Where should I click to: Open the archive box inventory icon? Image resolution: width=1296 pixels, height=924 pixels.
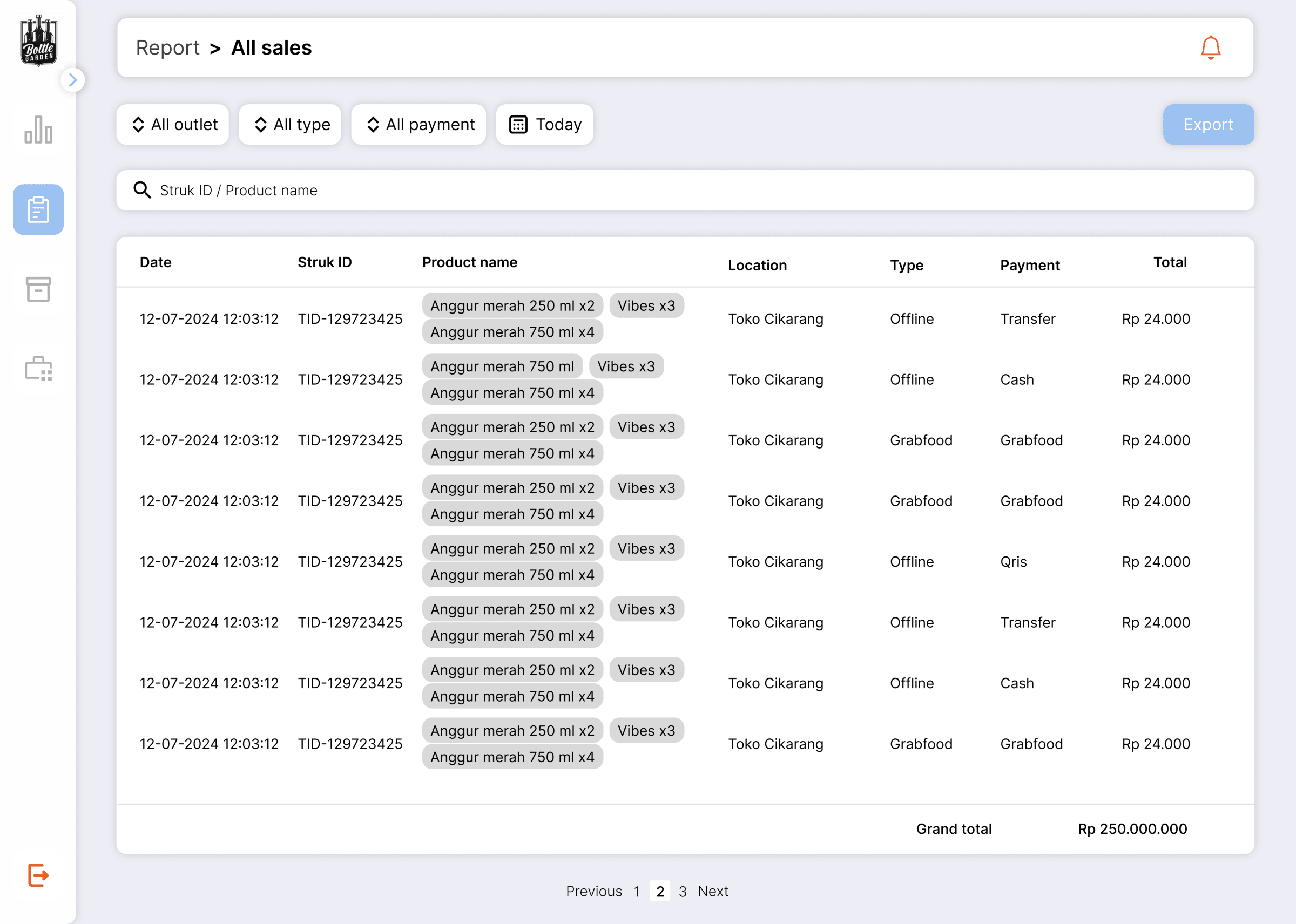(39, 289)
